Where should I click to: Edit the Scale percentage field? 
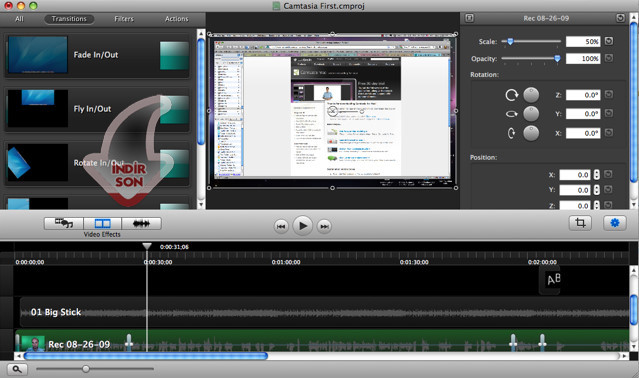tap(583, 42)
